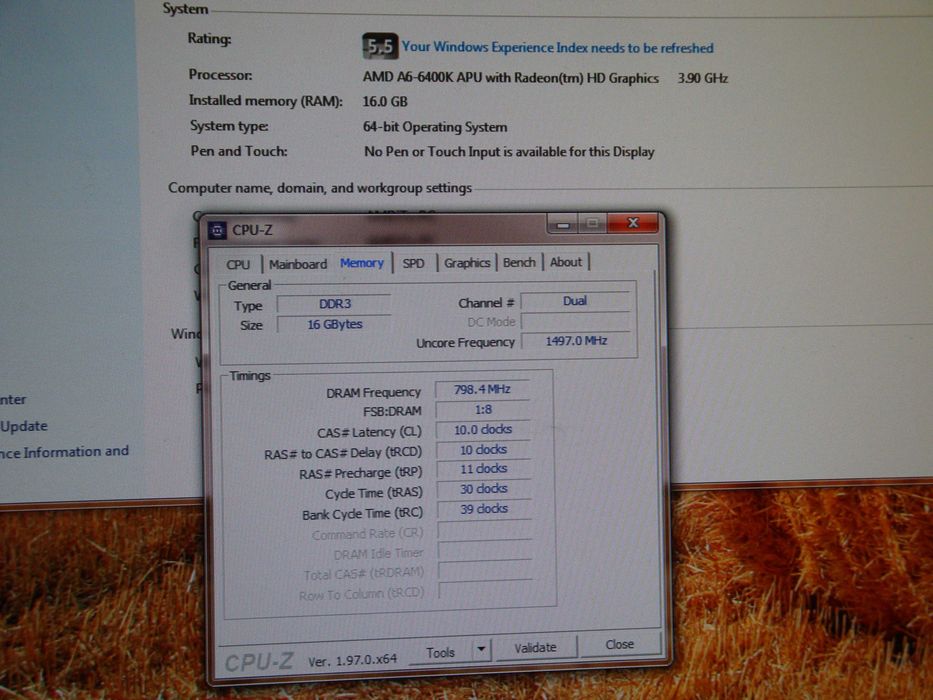Click the Uncore Frequency value 1497.0 MHz
Viewport: 933px width, 700px height.
pos(576,341)
